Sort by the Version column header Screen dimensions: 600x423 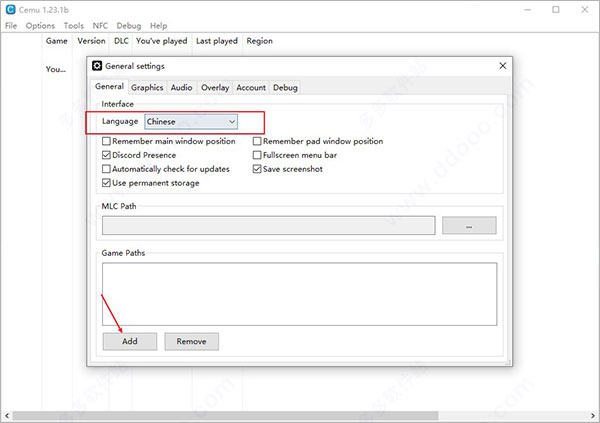pos(91,41)
